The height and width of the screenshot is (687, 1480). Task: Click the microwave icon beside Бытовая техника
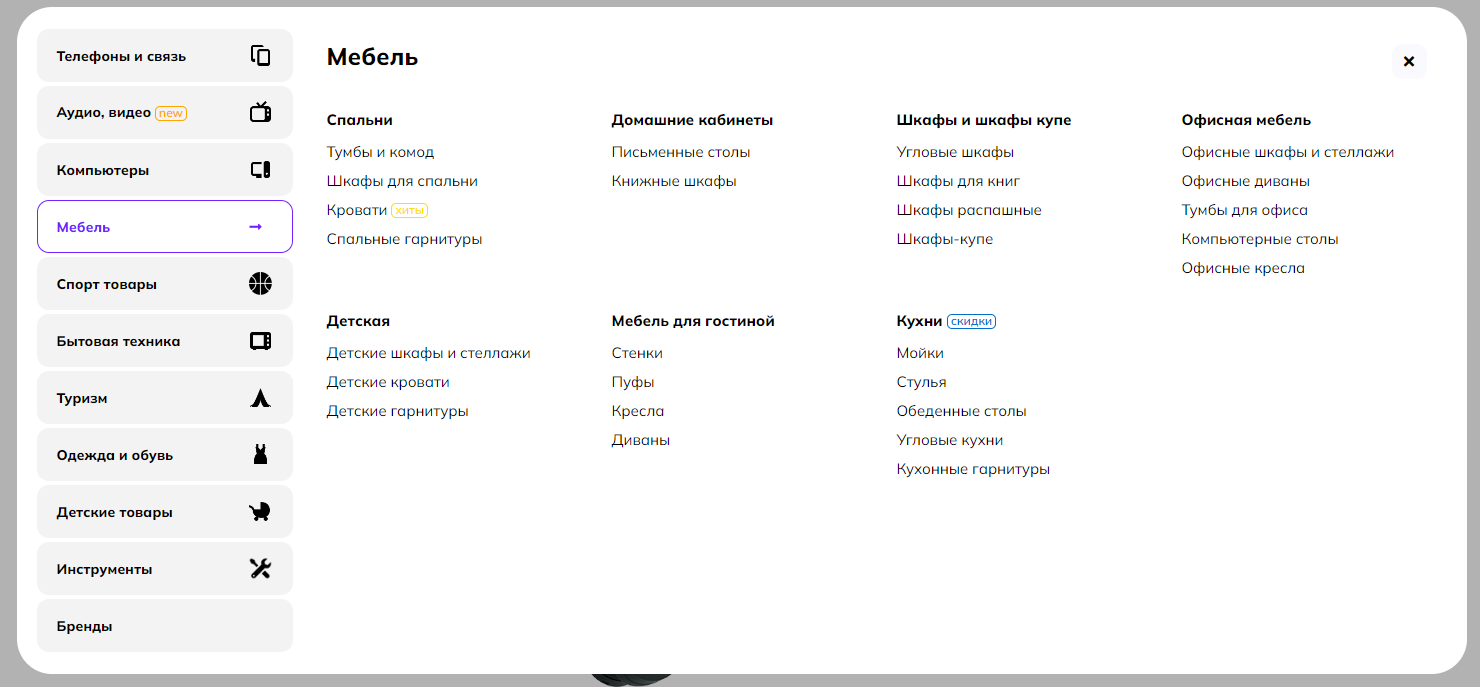(260, 341)
